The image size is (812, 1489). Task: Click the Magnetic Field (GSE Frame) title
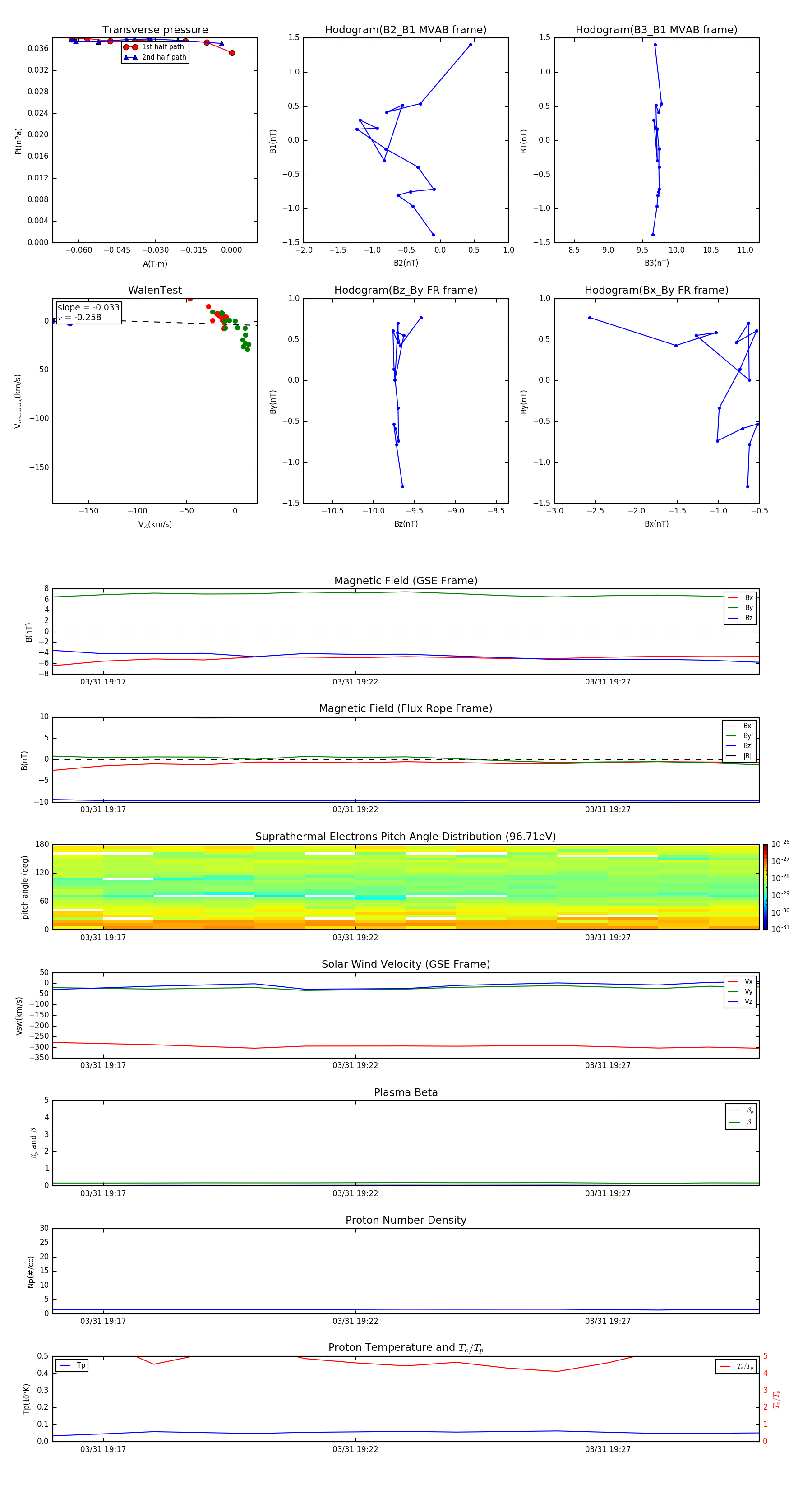coord(406,581)
